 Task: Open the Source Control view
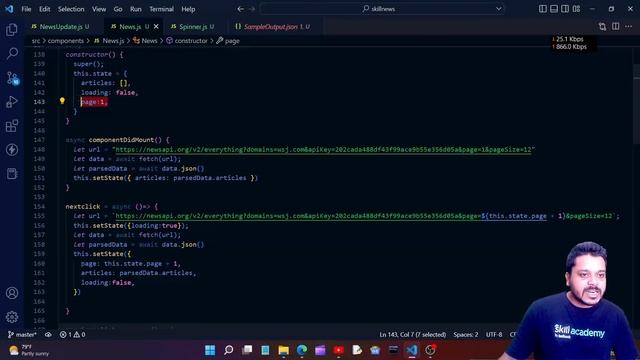tap(12, 78)
